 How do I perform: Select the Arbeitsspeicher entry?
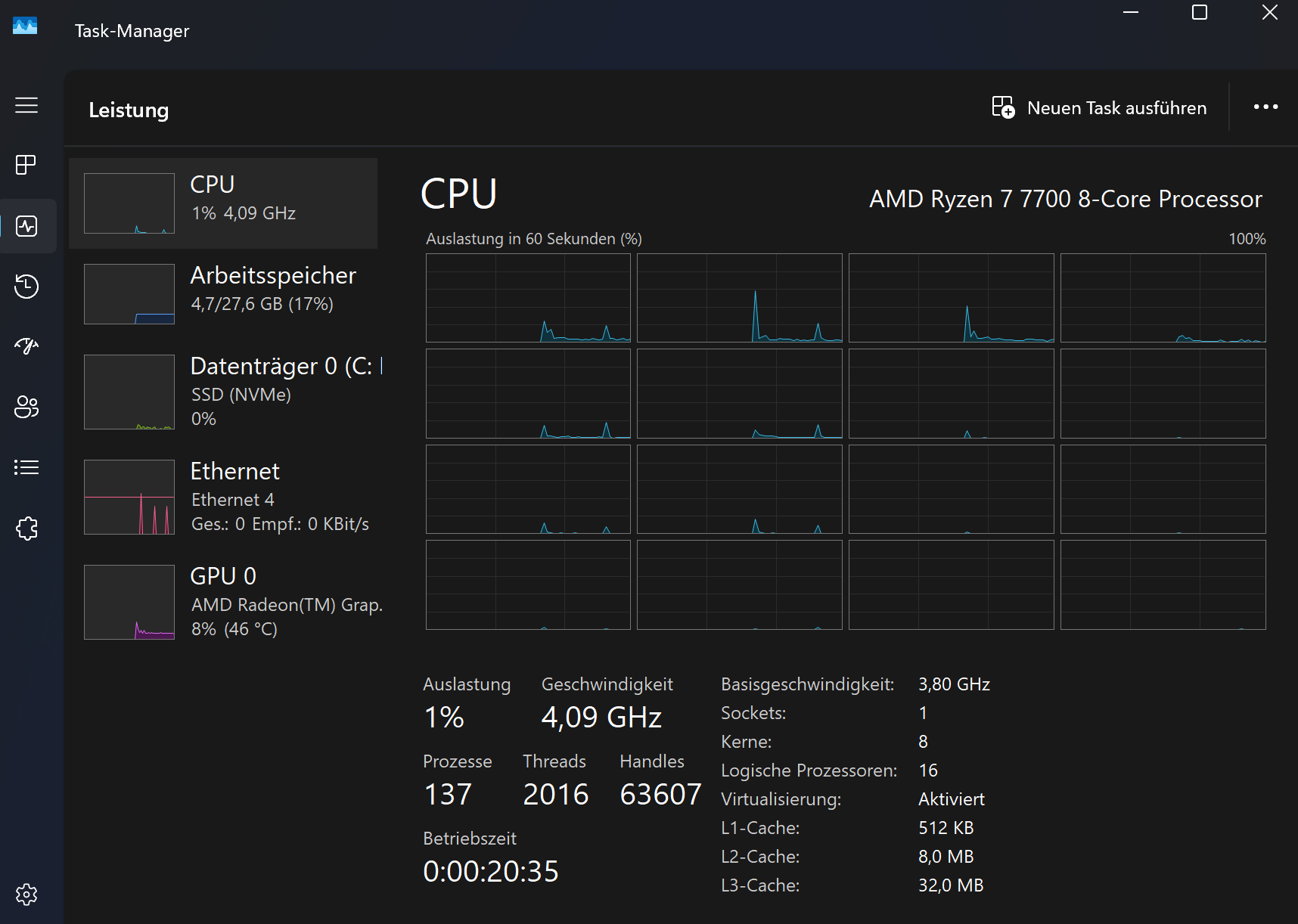point(223,294)
